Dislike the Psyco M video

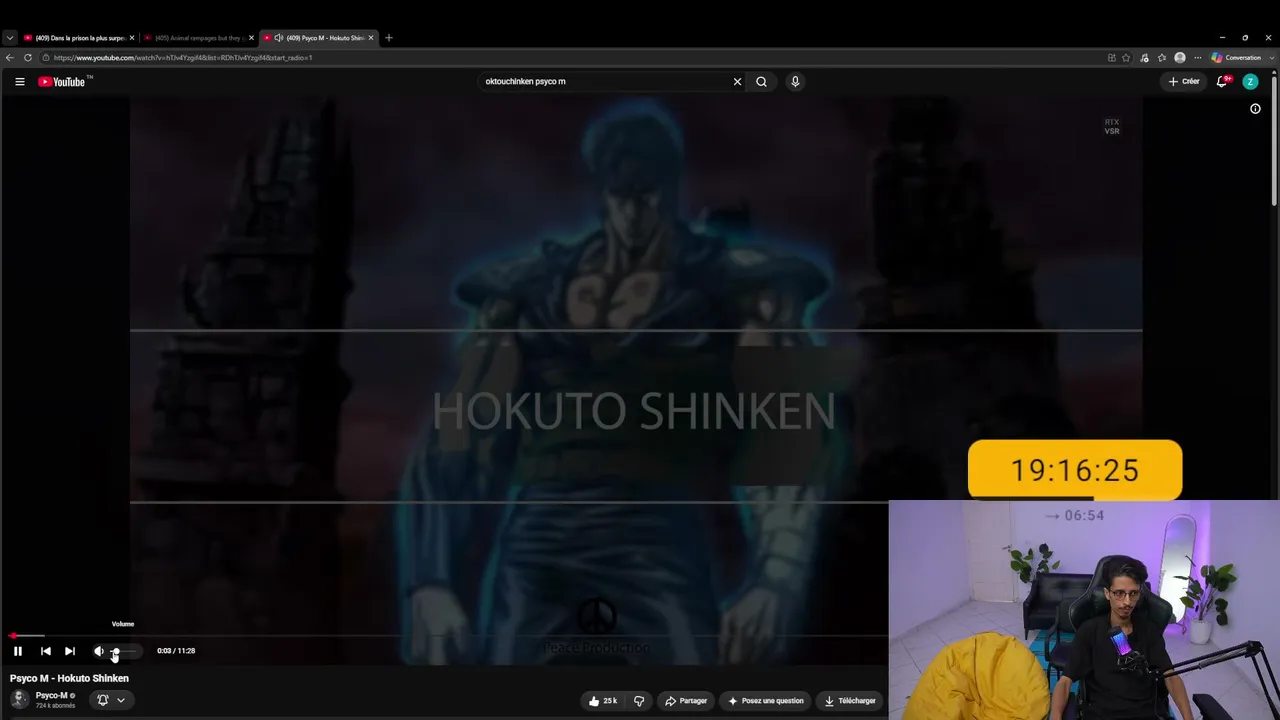639,701
